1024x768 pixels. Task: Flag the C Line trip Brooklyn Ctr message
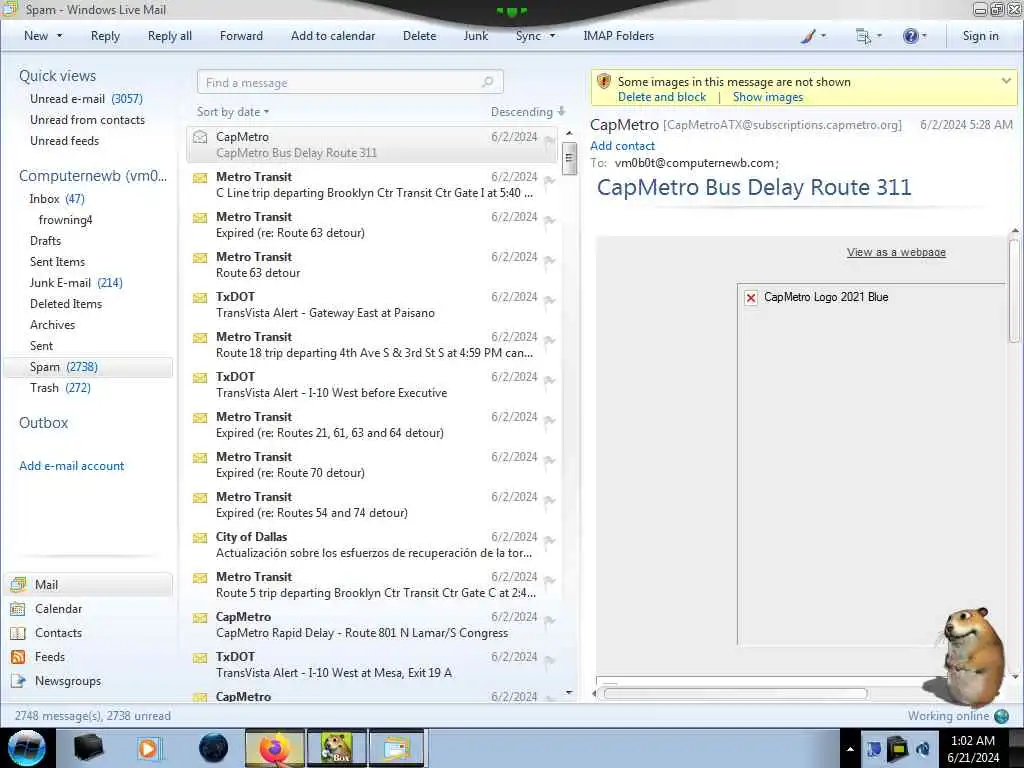coord(550,181)
